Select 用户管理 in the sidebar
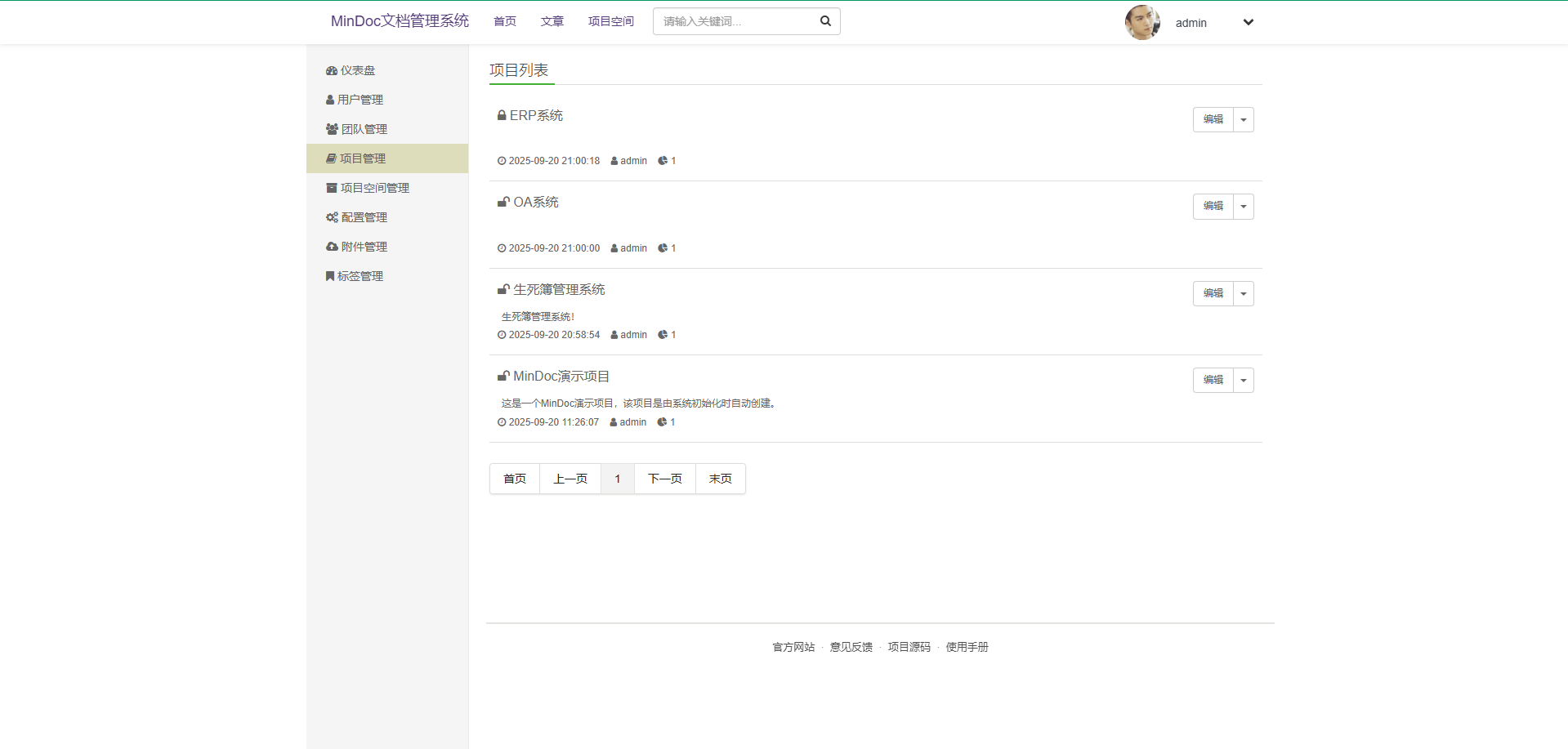 click(x=360, y=100)
